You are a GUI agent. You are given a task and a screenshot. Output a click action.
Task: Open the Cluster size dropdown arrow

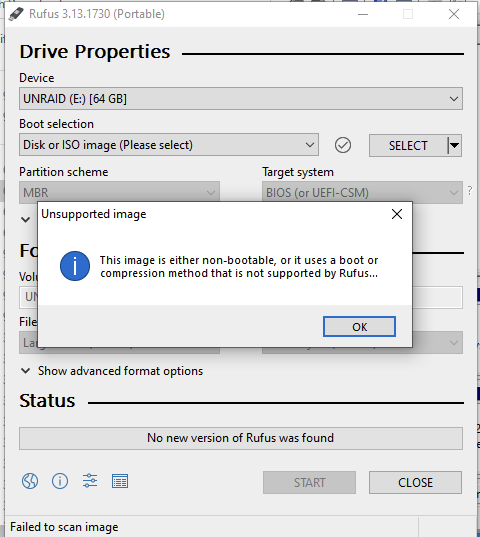pos(454,342)
